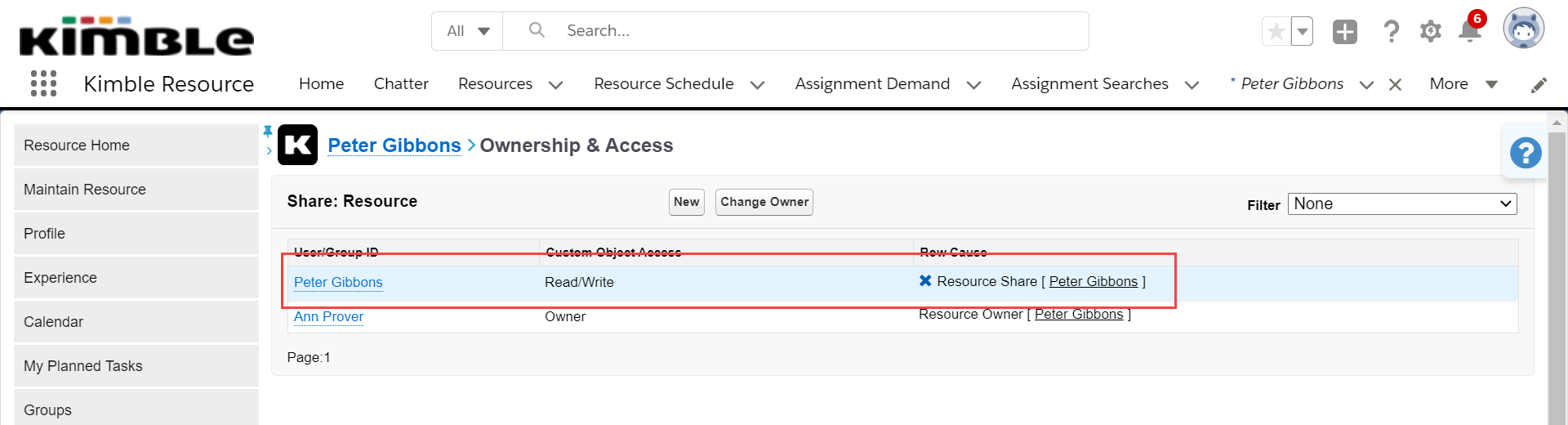Click the search magnifier icon
Screen dimensions: 1568x425
tap(537, 30)
